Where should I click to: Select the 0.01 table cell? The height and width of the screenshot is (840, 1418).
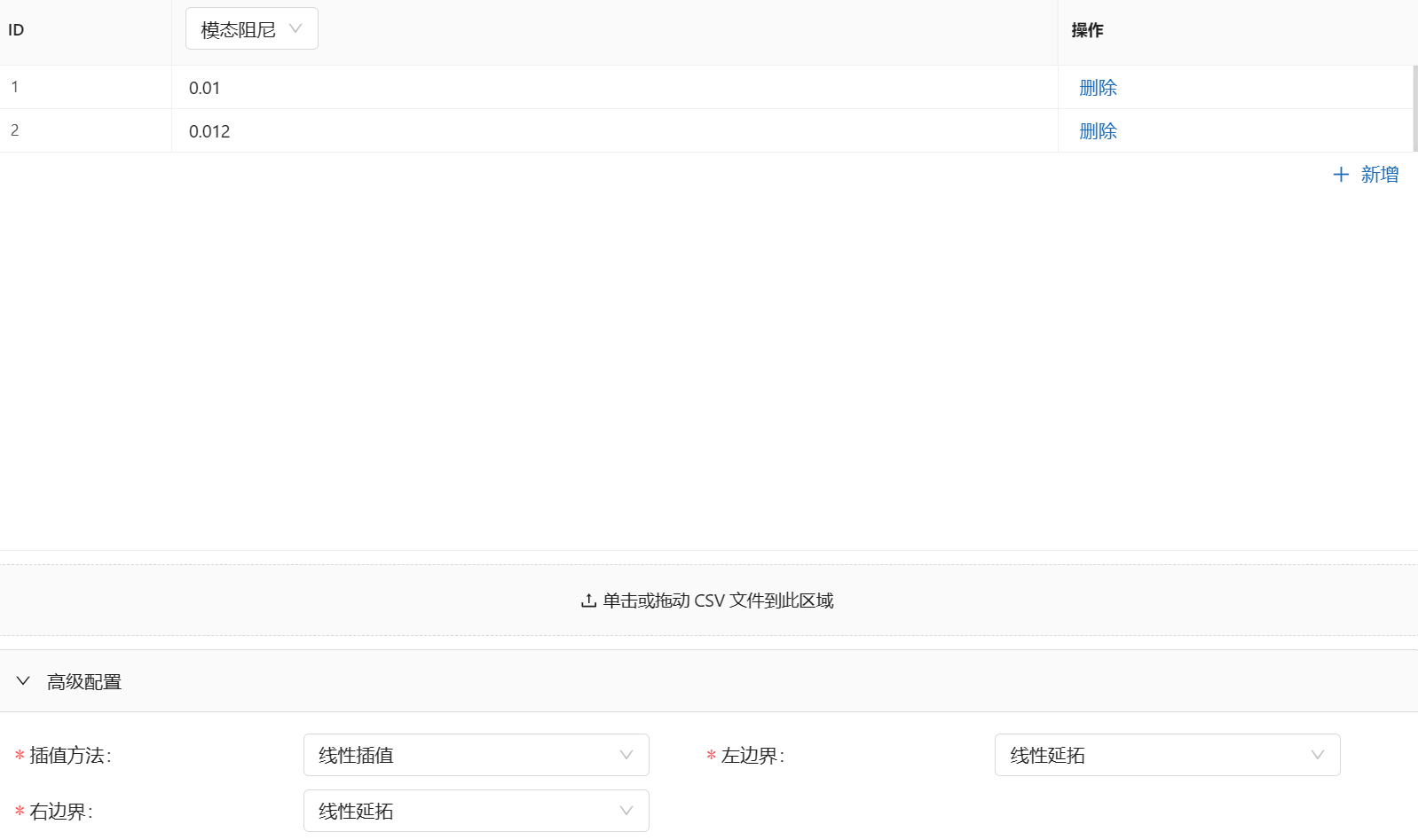(x=614, y=88)
